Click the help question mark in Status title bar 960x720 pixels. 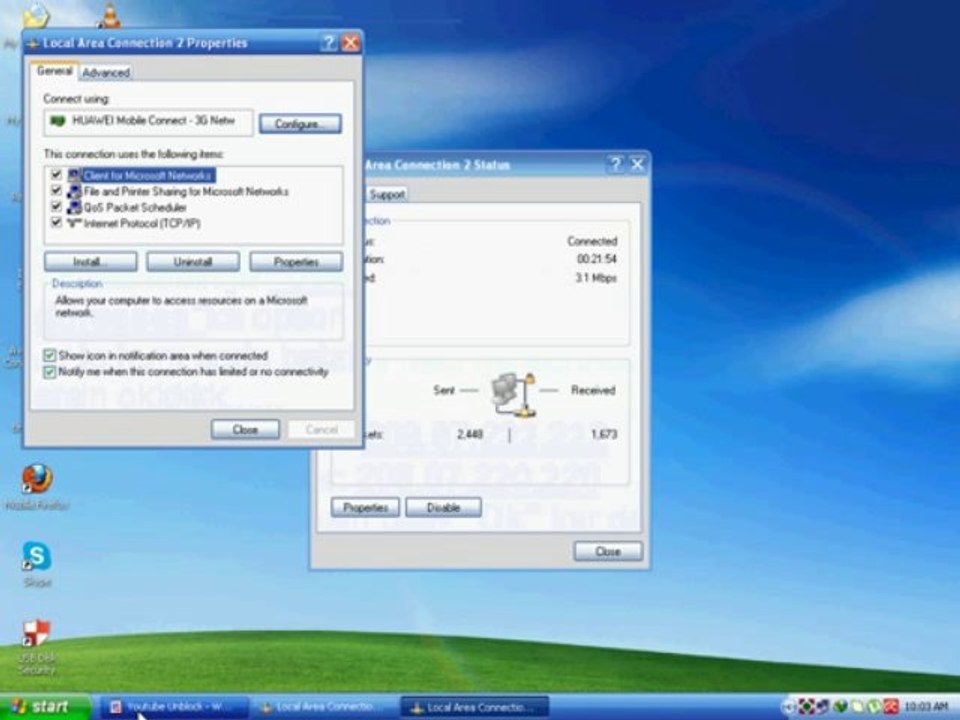click(x=615, y=164)
